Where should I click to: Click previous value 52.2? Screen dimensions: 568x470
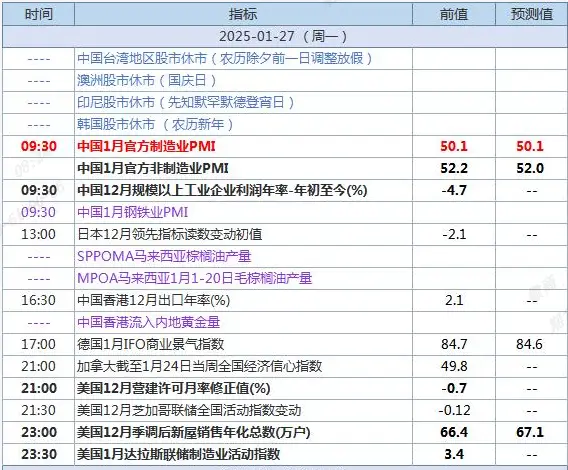tap(454, 169)
